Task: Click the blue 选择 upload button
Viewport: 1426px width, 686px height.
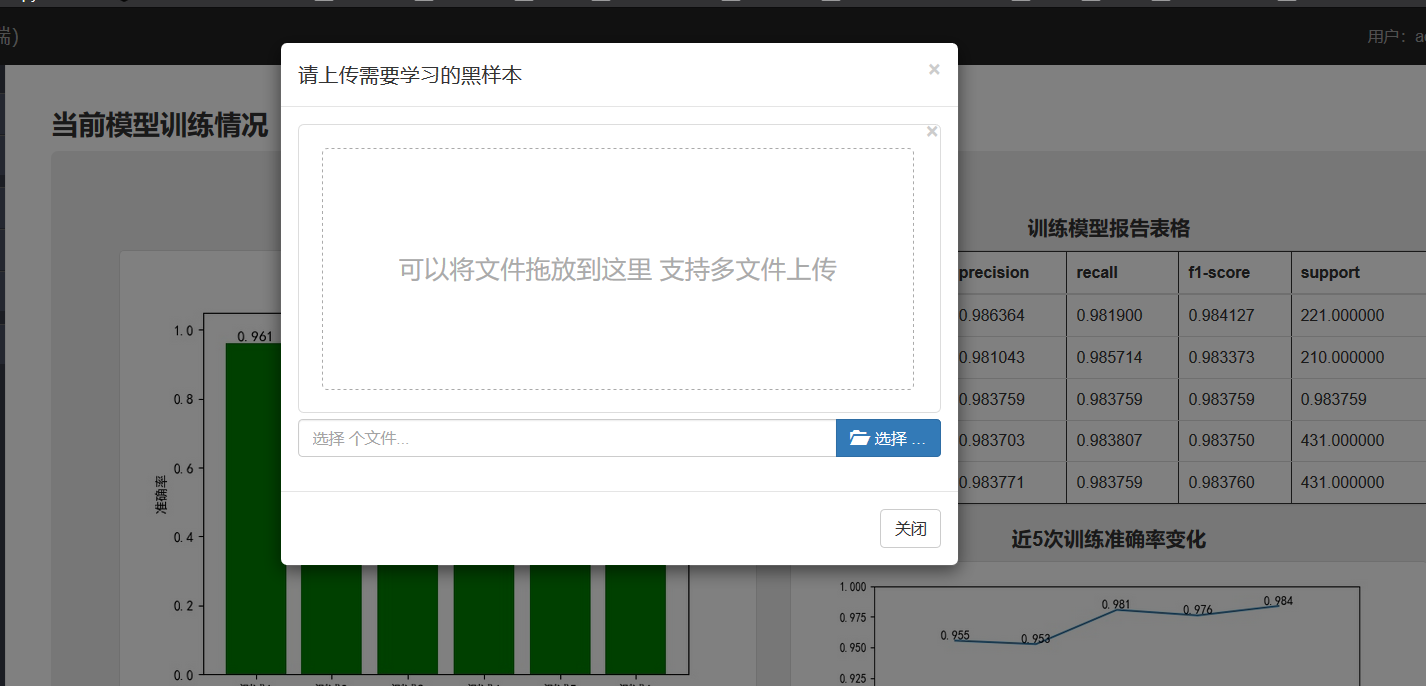Action: (x=888, y=437)
